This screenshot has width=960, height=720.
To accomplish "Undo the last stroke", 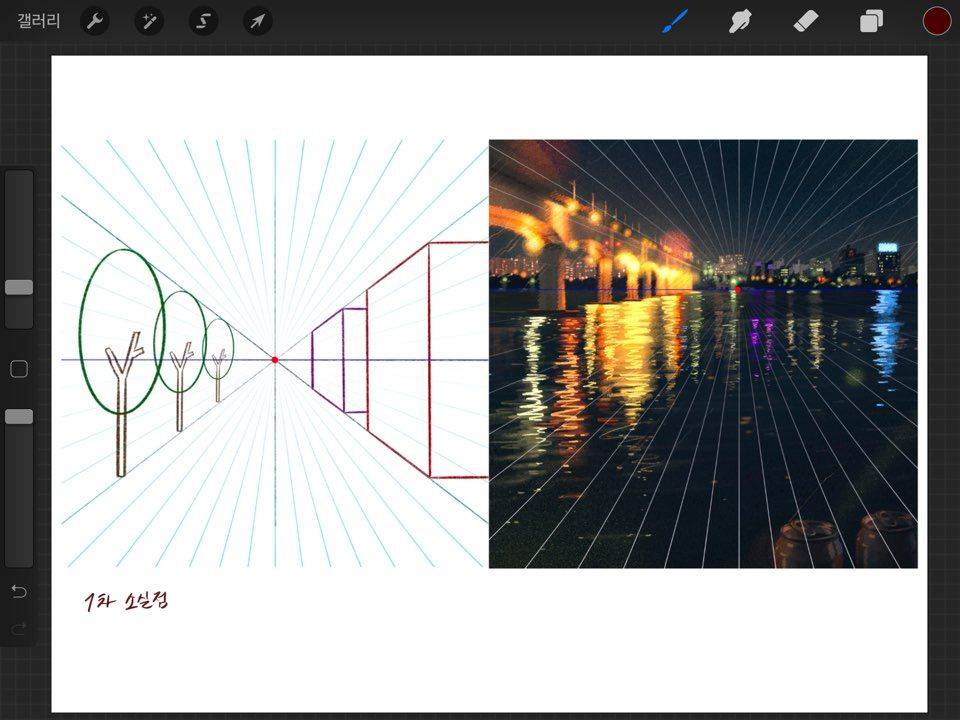I will tap(19, 591).
